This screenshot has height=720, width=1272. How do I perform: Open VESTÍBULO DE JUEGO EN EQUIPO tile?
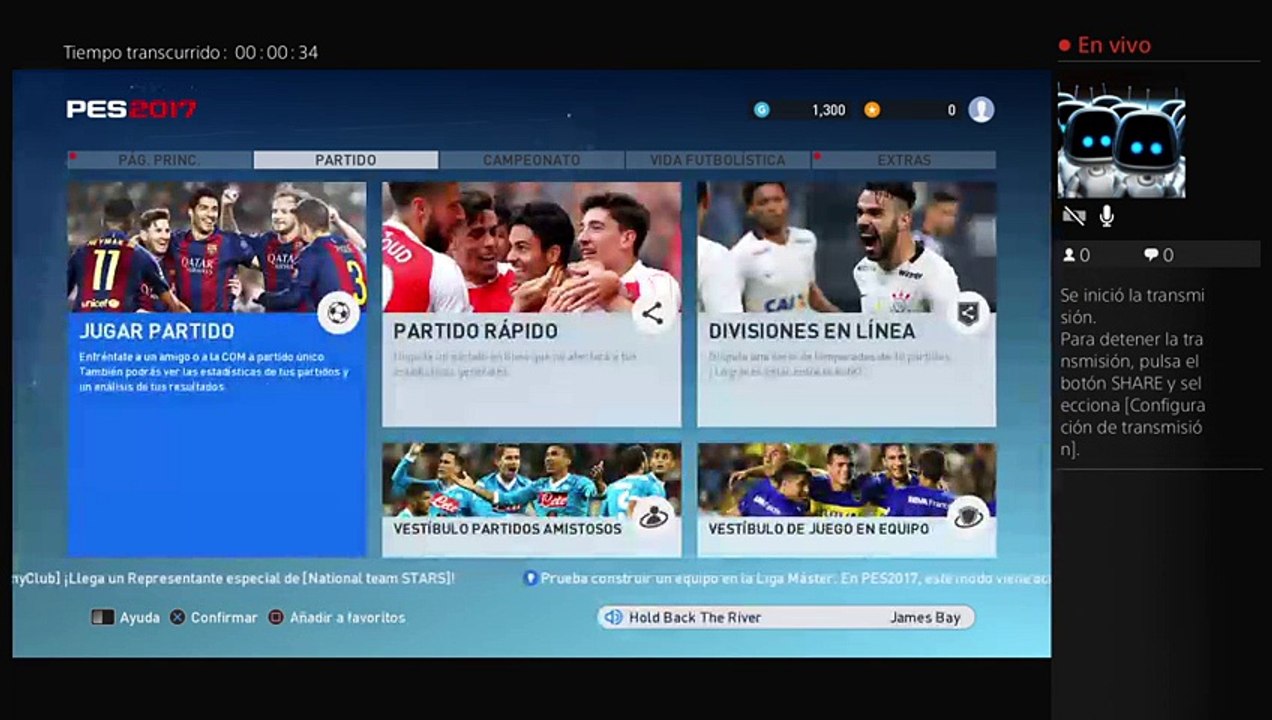[x=846, y=500]
